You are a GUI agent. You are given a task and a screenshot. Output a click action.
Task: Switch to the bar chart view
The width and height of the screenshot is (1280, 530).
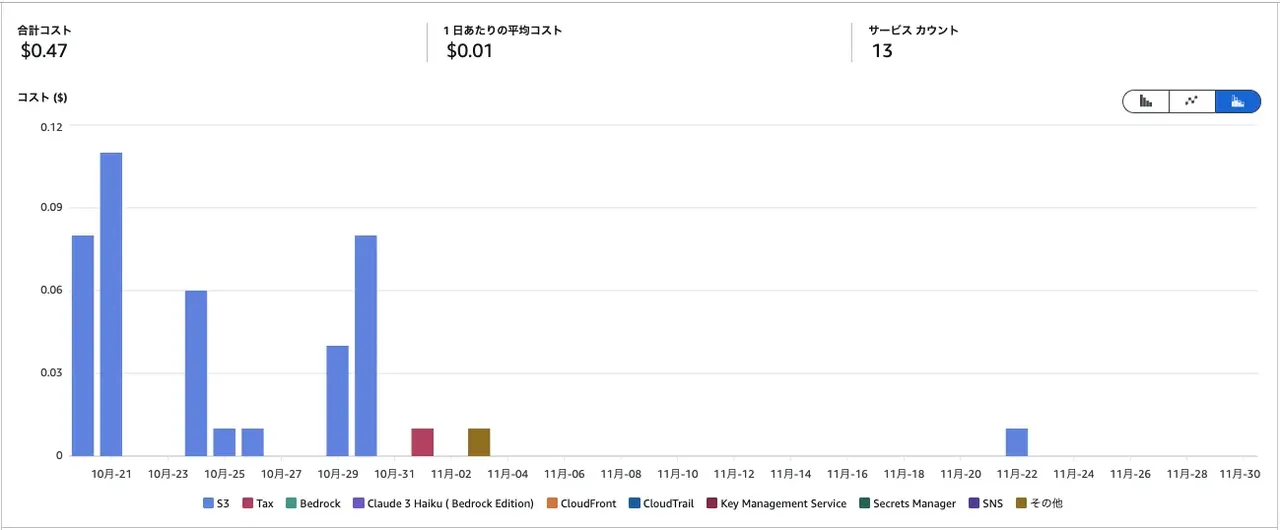click(1146, 101)
